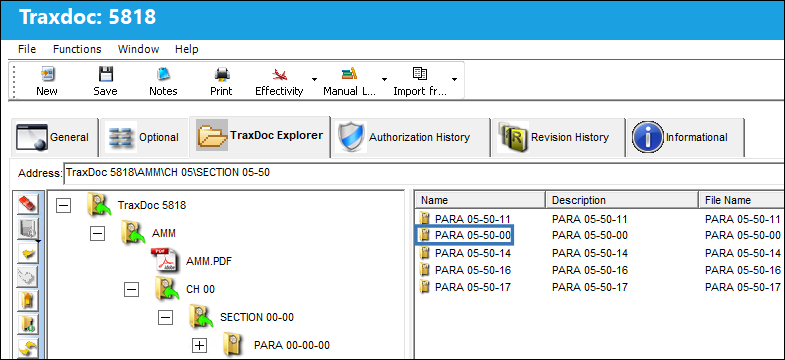785x360 pixels.
Task: Open the Window menu
Action: (x=139, y=49)
